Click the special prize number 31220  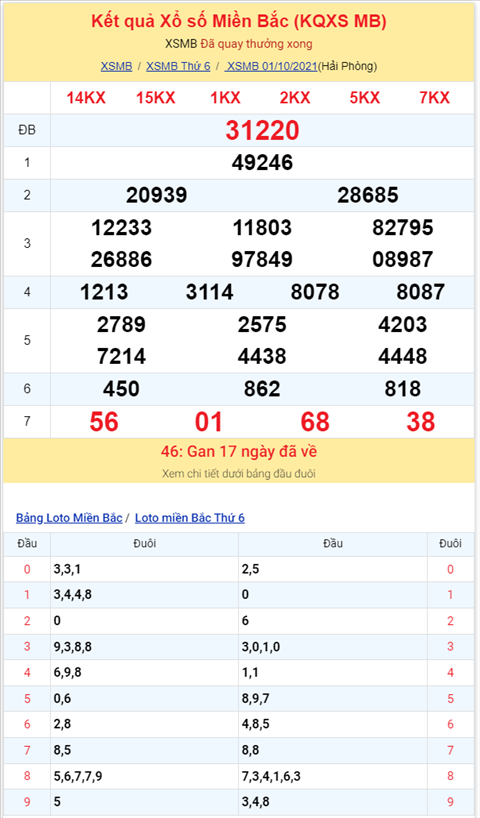(262, 130)
